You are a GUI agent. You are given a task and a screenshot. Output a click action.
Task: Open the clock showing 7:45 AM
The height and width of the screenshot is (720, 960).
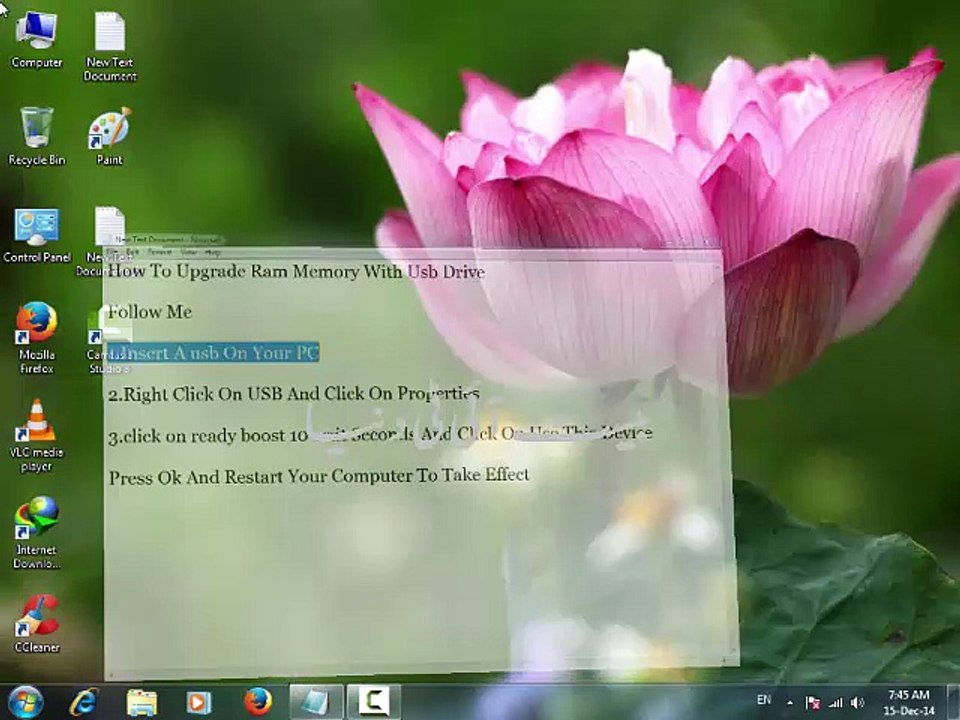(x=909, y=702)
